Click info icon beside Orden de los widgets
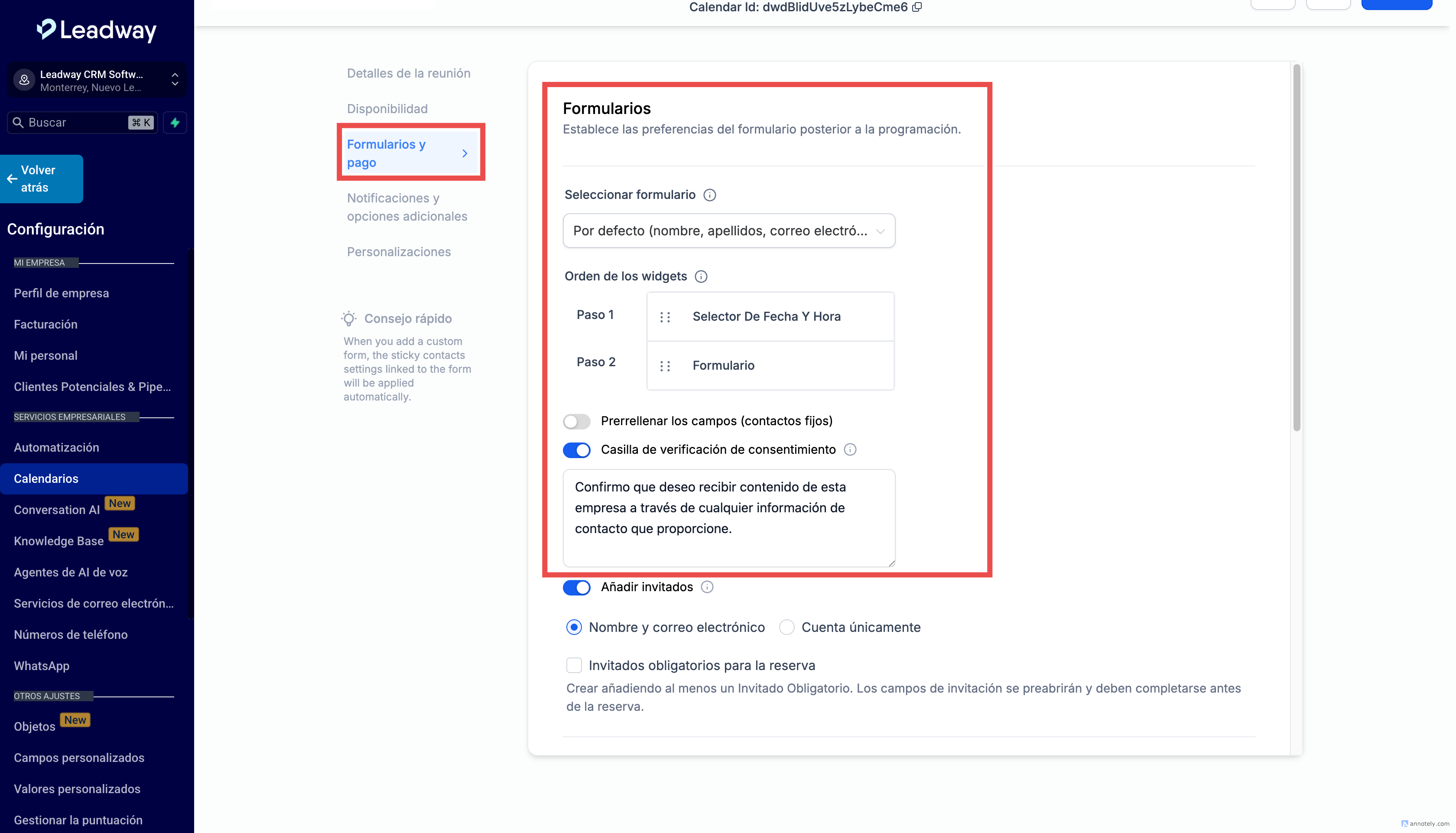Image resolution: width=1456 pixels, height=833 pixels. tap(701, 277)
